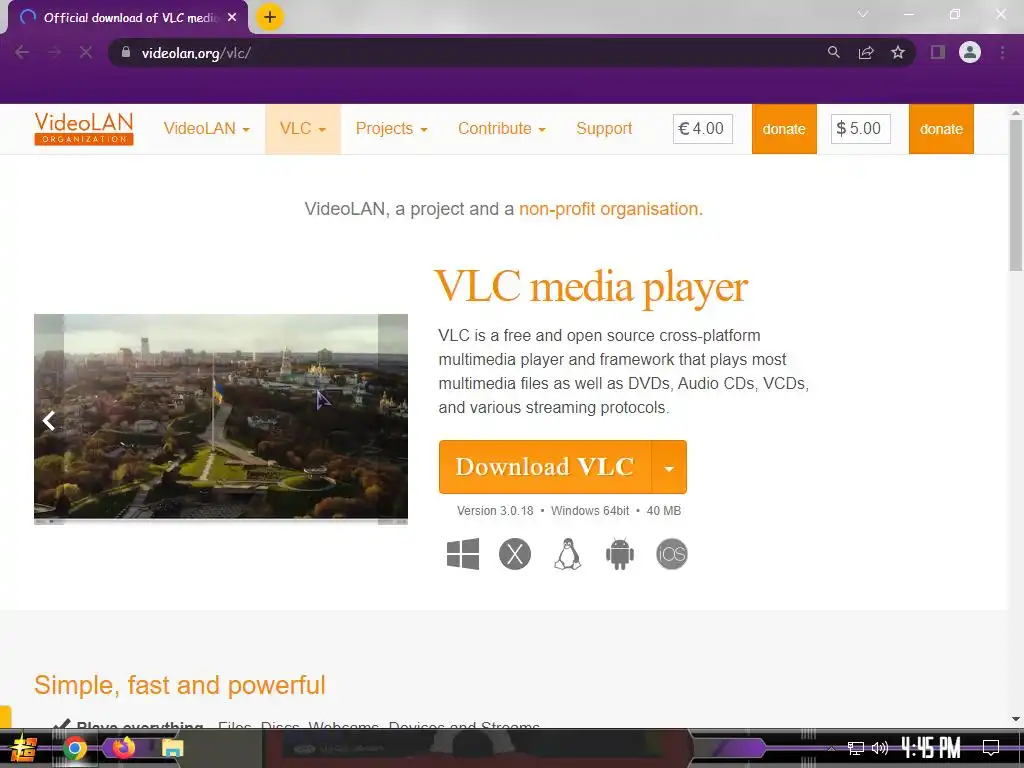Click donate button next to dollar amount
The height and width of the screenshot is (768, 1024).
point(941,129)
